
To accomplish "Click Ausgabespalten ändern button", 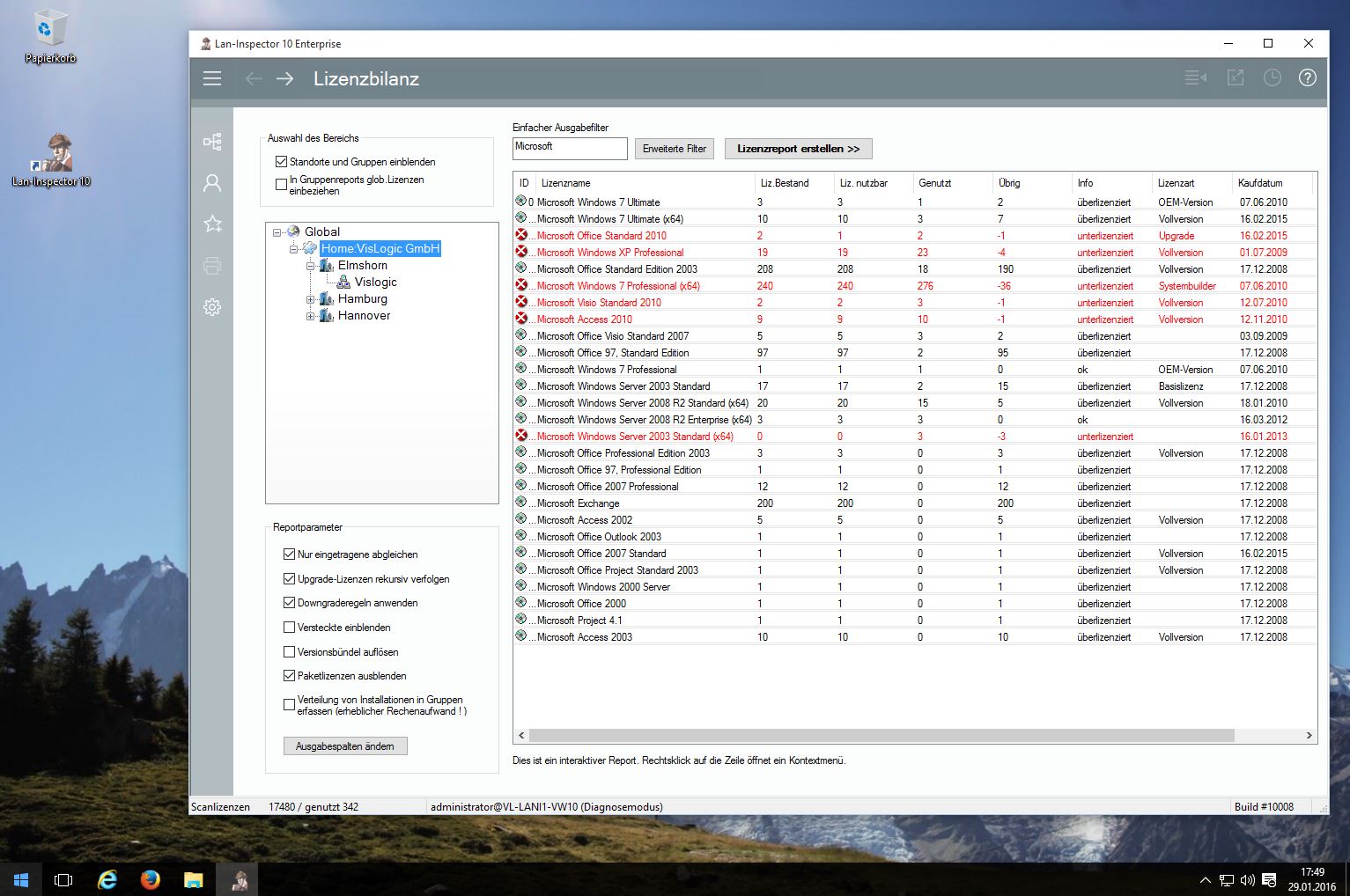I will click(x=345, y=746).
